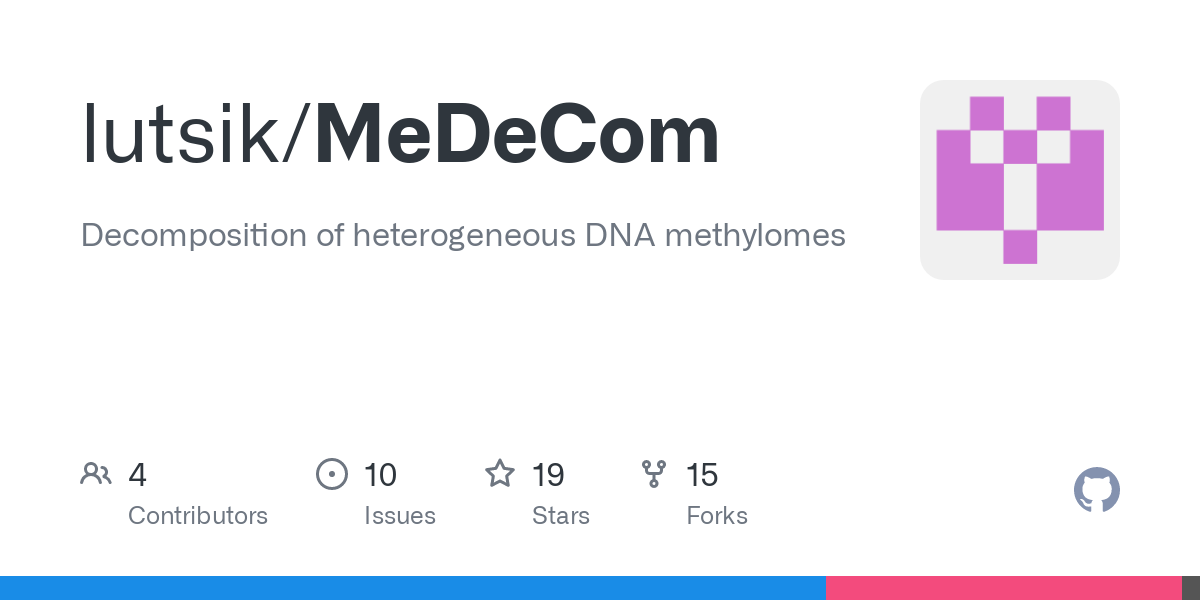Click the Forks label
This screenshot has width=1200, height=600.
(x=717, y=516)
